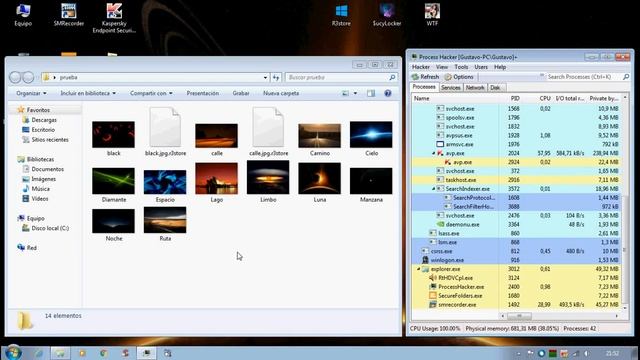This screenshot has height=360, width=640.
Task: Select the daemonu.exe process row
Action: click(x=516, y=224)
